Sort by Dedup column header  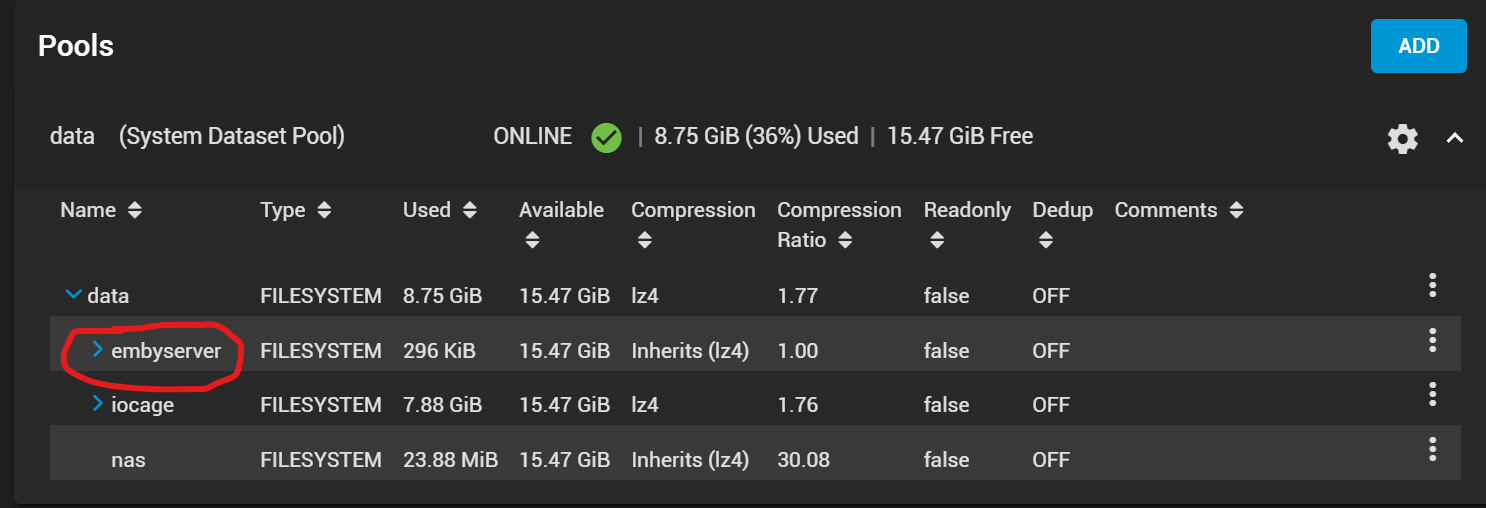(1062, 211)
